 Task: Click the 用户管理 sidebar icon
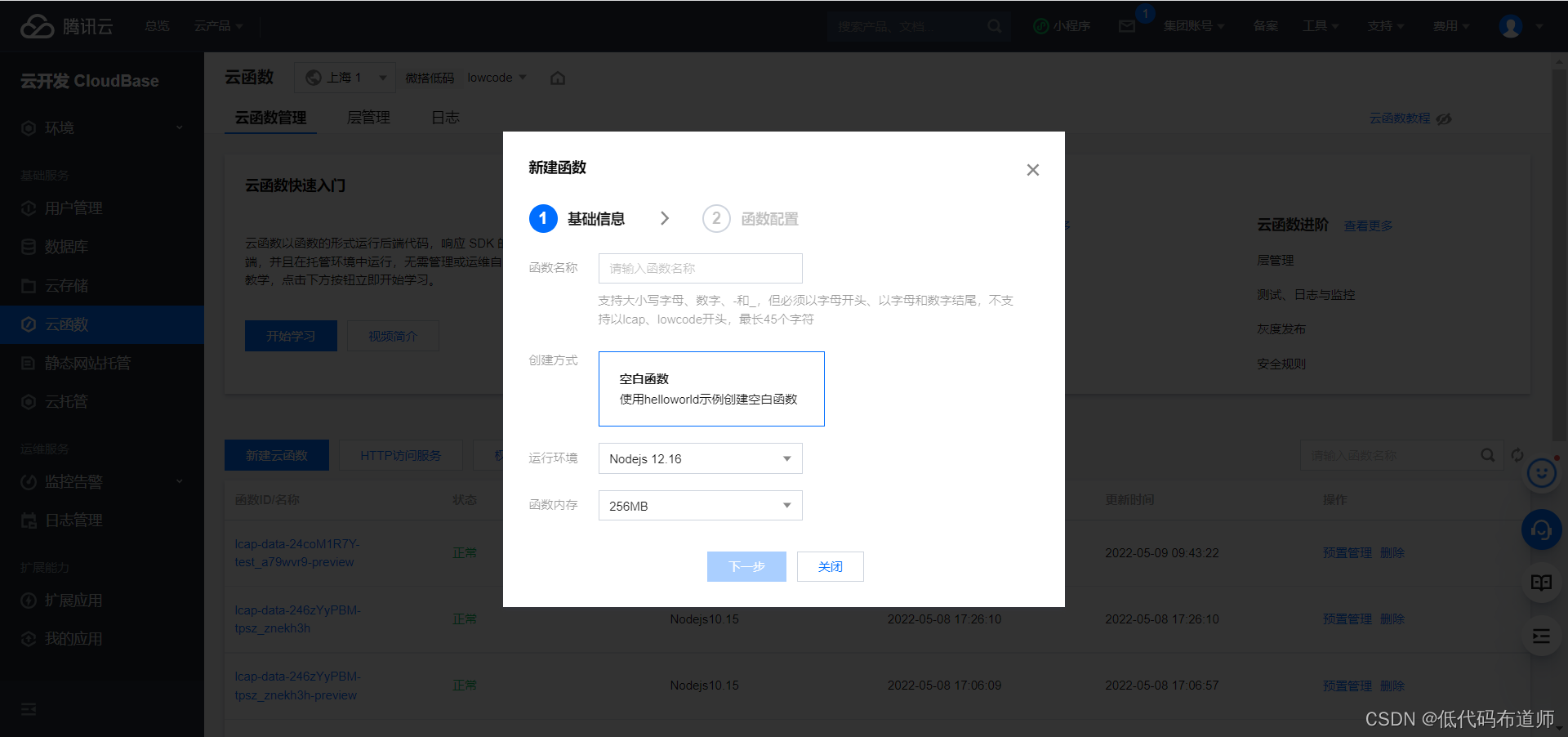[x=29, y=208]
